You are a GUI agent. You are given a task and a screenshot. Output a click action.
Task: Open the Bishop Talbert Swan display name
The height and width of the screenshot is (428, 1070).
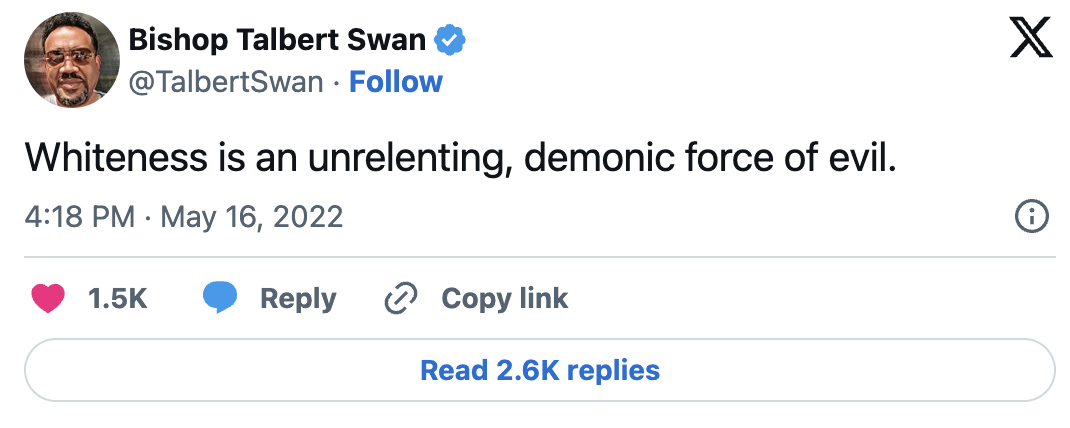[277, 40]
